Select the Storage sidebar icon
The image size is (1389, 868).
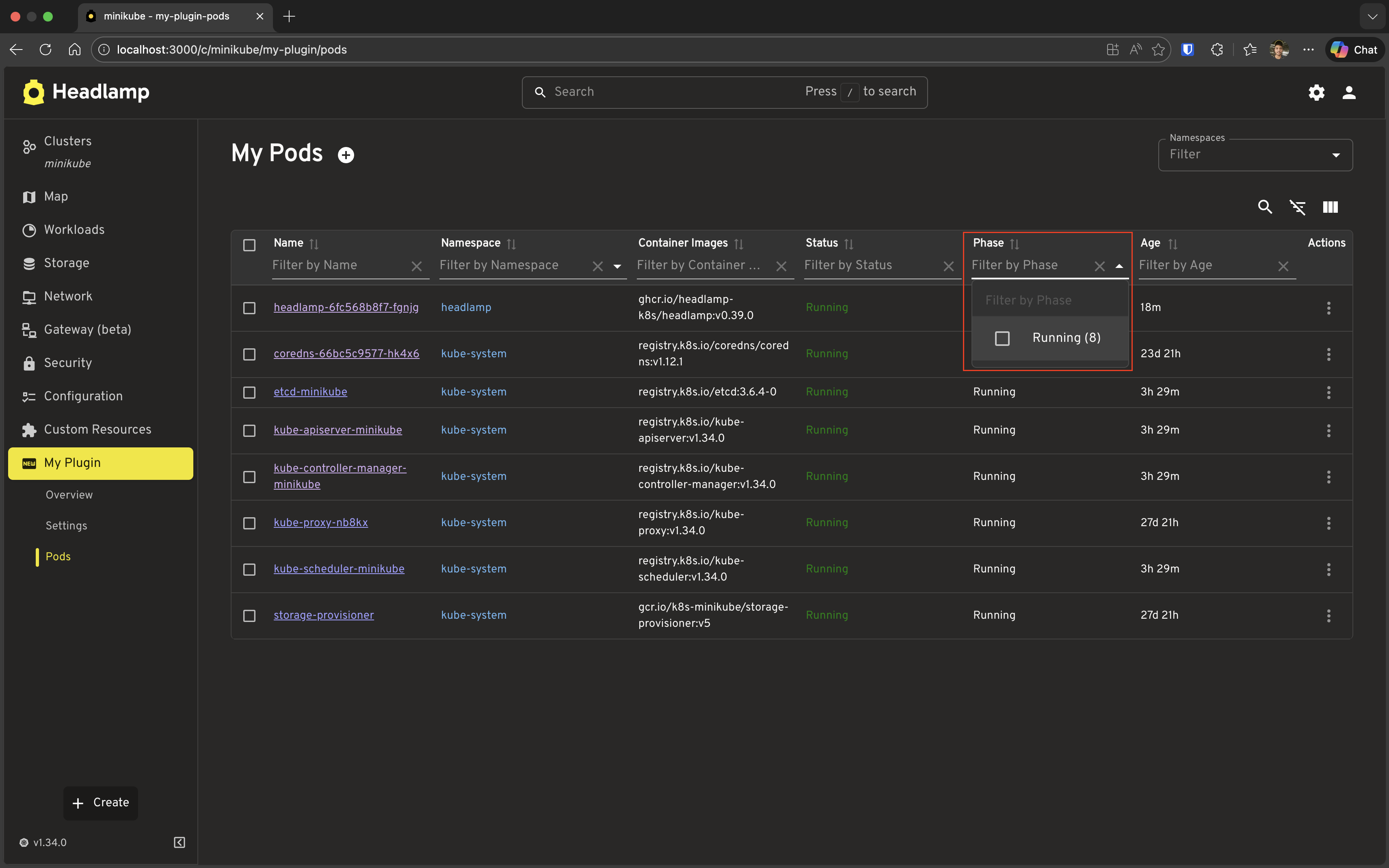[29, 263]
